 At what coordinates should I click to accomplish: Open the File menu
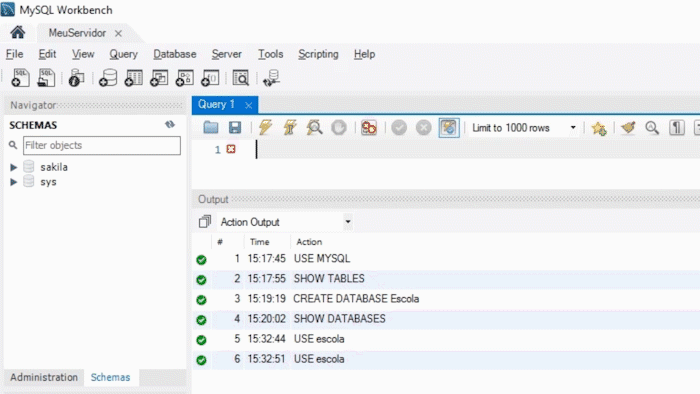tap(15, 54)
